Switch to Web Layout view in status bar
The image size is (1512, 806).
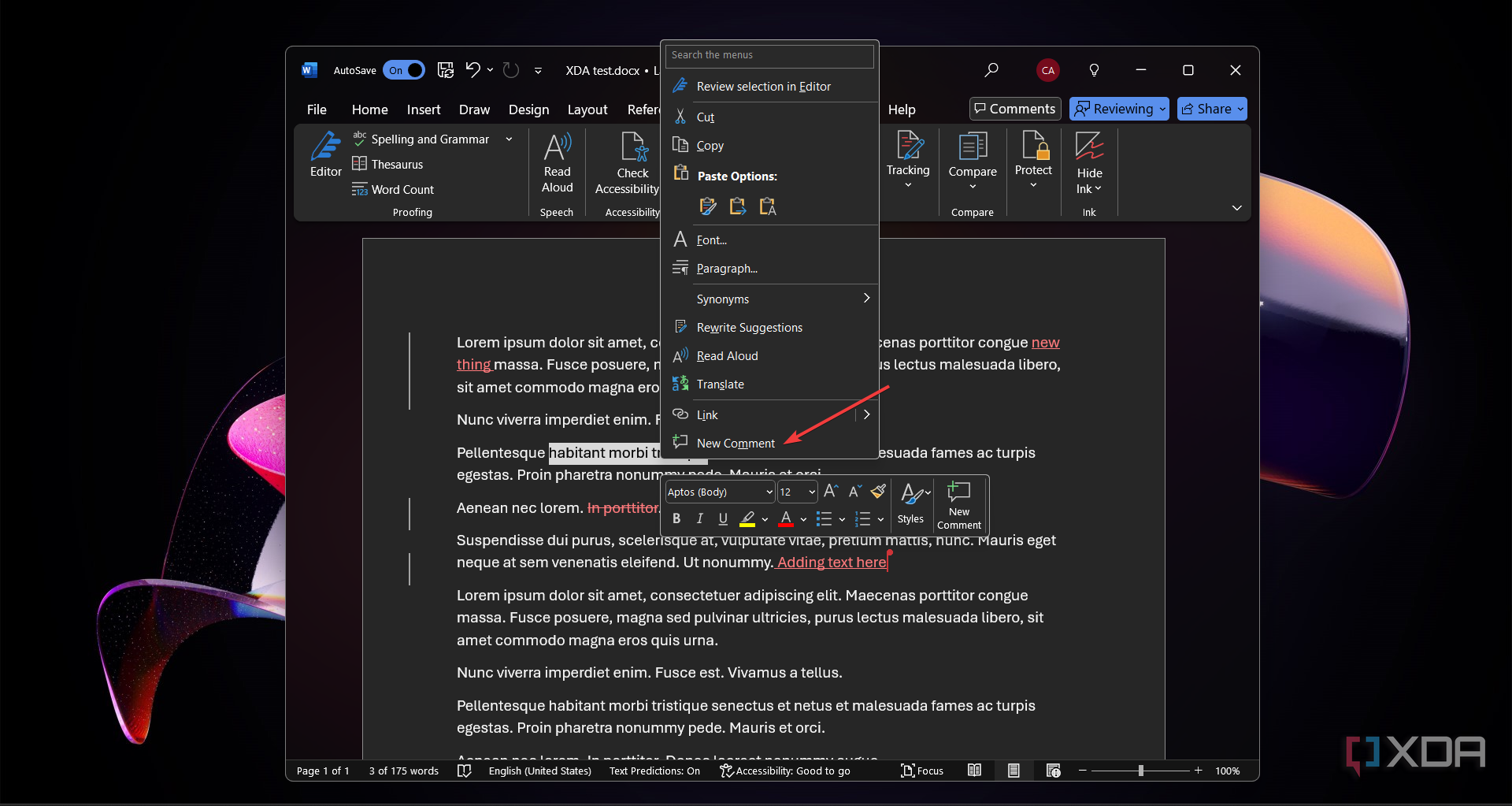[1053, 771]
